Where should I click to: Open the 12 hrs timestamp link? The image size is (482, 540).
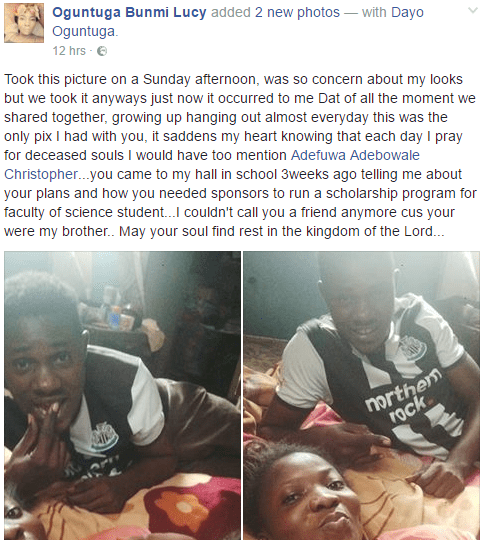69,51
